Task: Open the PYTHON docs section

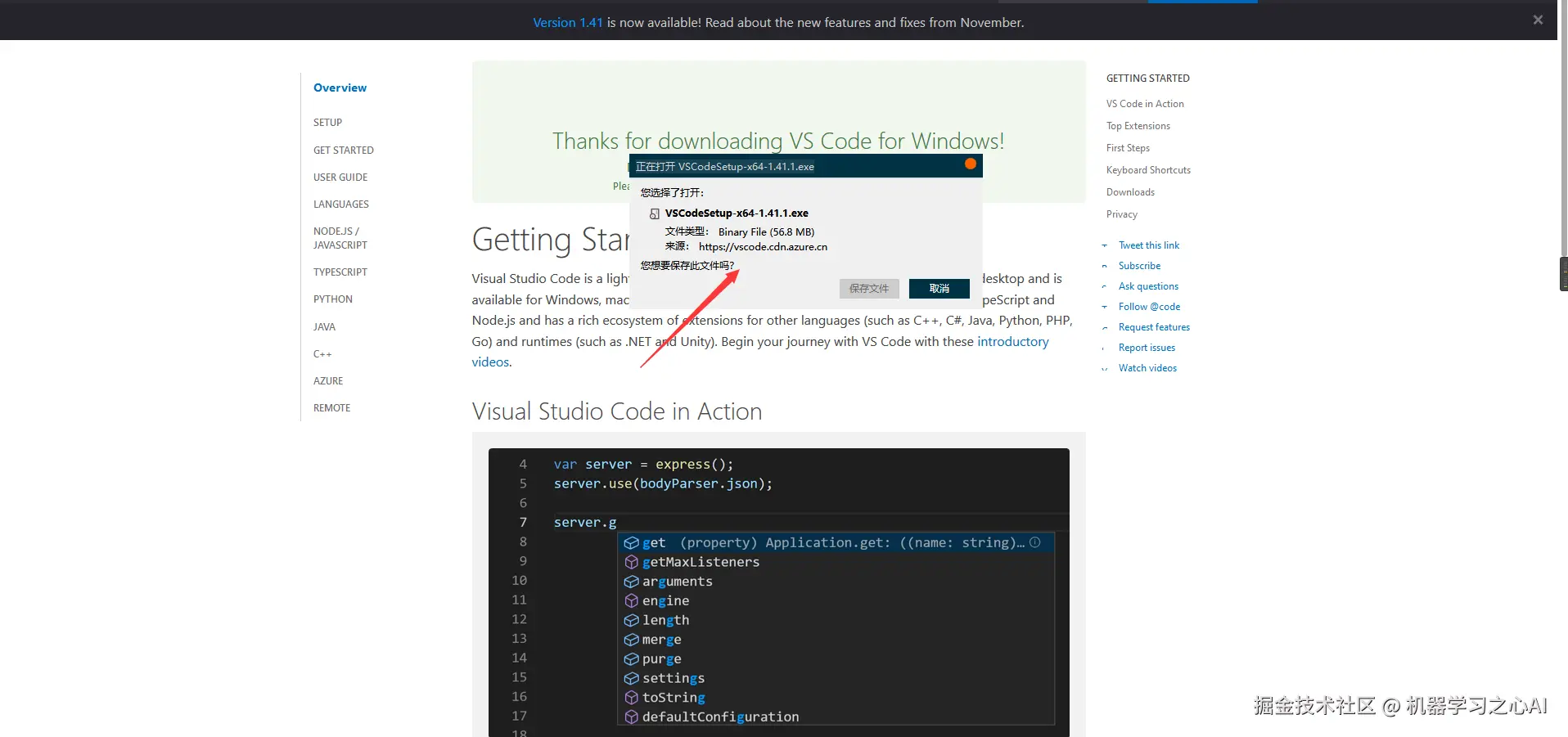Action: pos(333,299)
